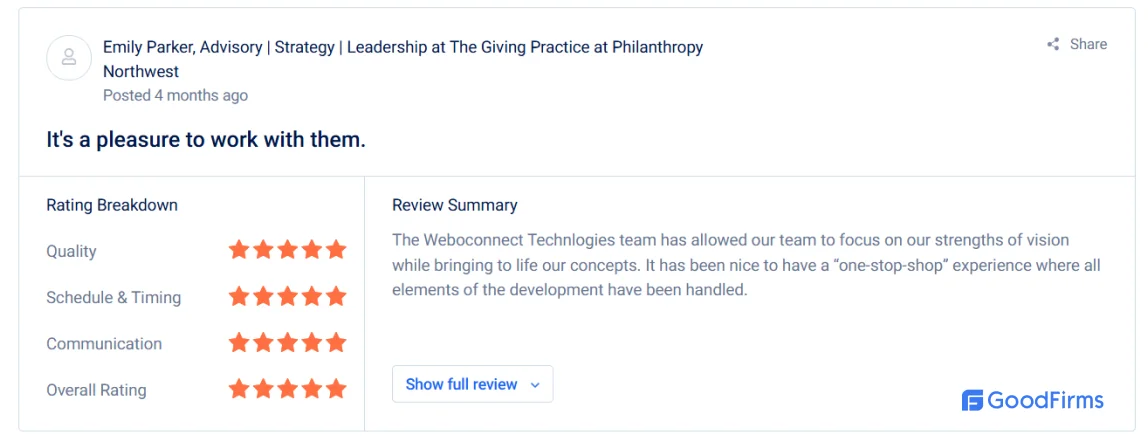
Task: Click the GoodFirms brand text
Action: pyautogui.click(x=1045, y=401)
